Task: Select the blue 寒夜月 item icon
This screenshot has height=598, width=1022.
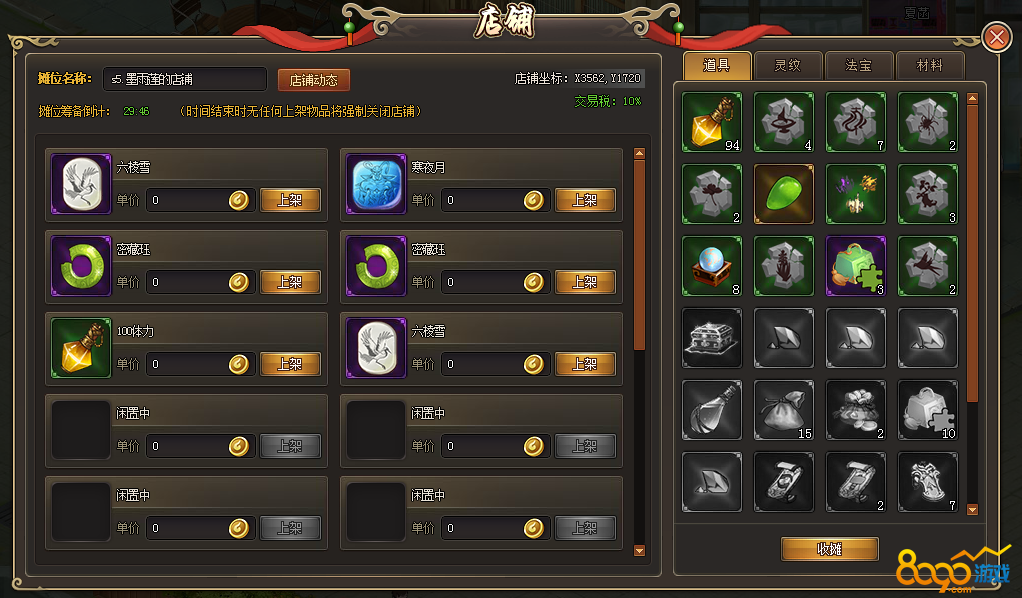Action: [376, 184]
